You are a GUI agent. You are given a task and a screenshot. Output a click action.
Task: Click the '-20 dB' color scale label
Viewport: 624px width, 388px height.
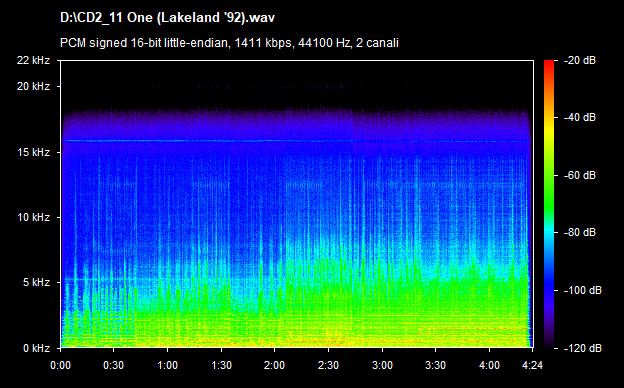coord(580,60)
